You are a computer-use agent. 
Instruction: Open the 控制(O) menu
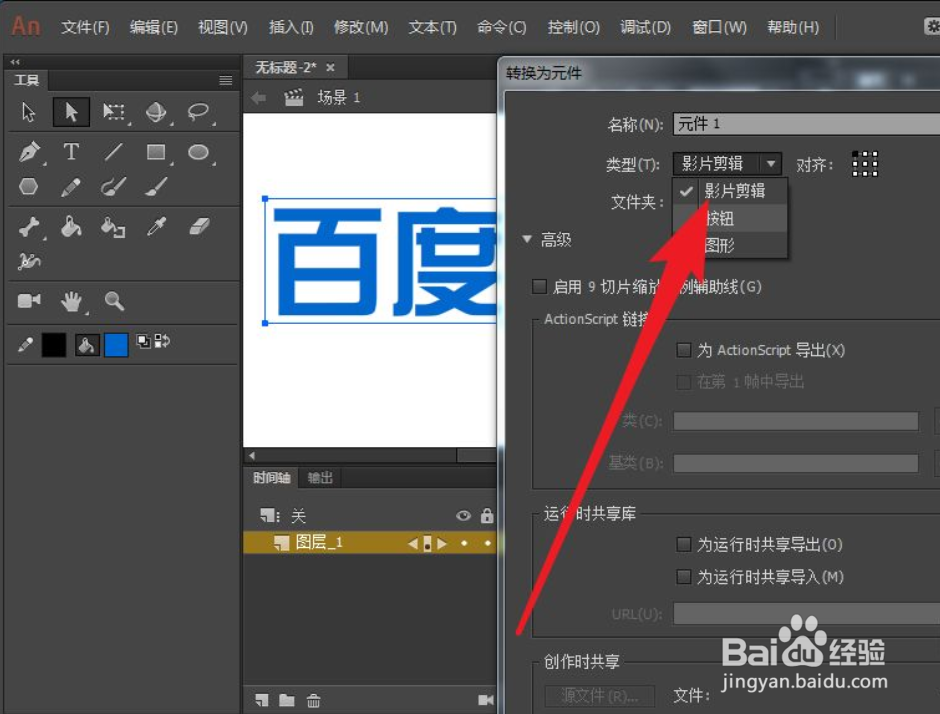[x=573, y=28]
